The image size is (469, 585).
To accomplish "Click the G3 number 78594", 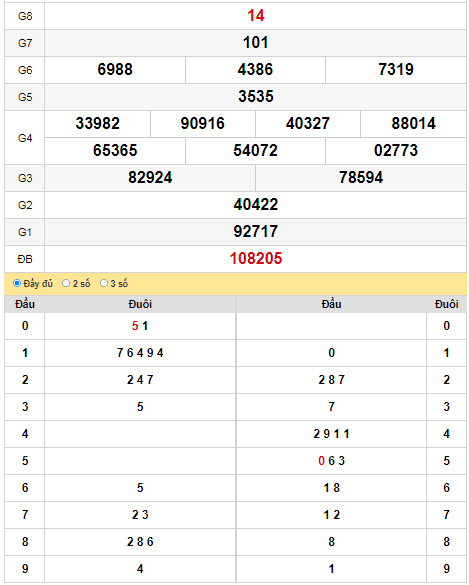I will (361, 177).
